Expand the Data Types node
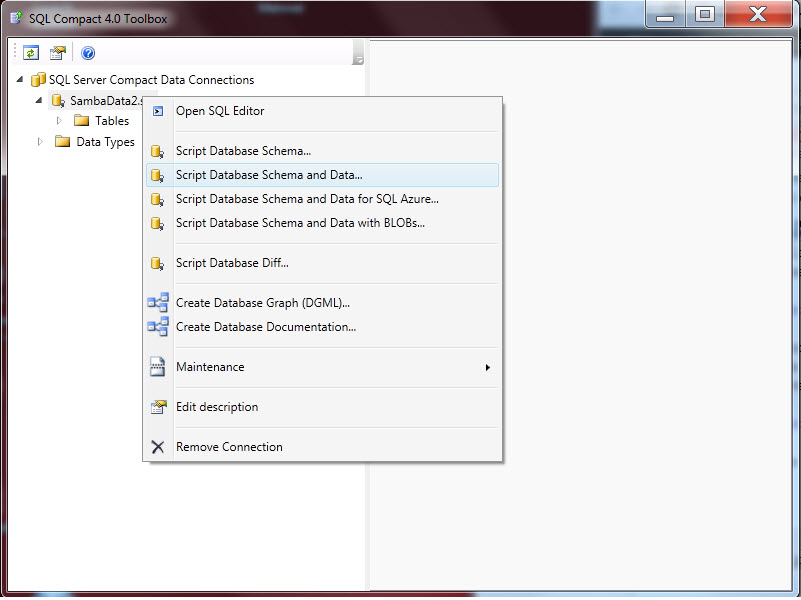Screen dimensions: 801x600 (40, 141)
